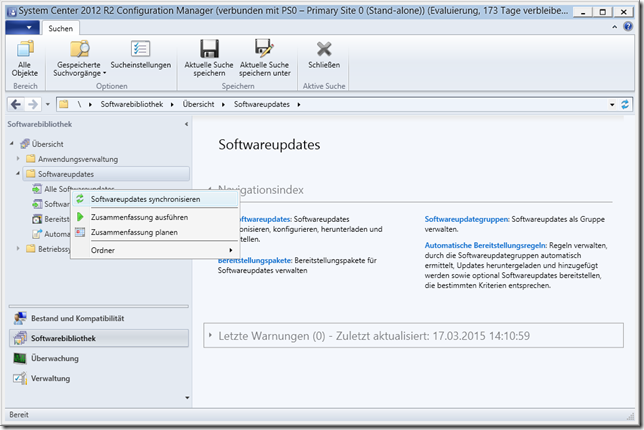644x430 pixels.
Task: Open the Softwareupdategruppen link
Action: coord(467,219)
